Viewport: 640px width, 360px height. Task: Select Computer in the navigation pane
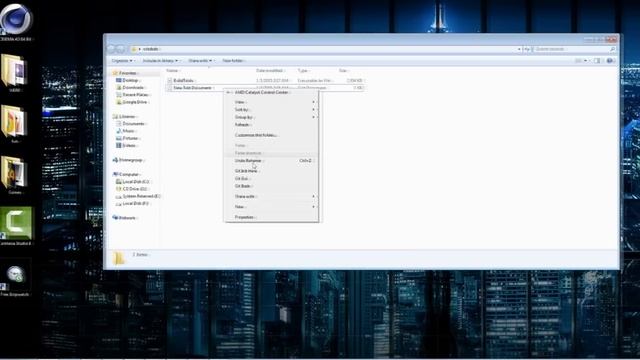[x=126, y=174]
